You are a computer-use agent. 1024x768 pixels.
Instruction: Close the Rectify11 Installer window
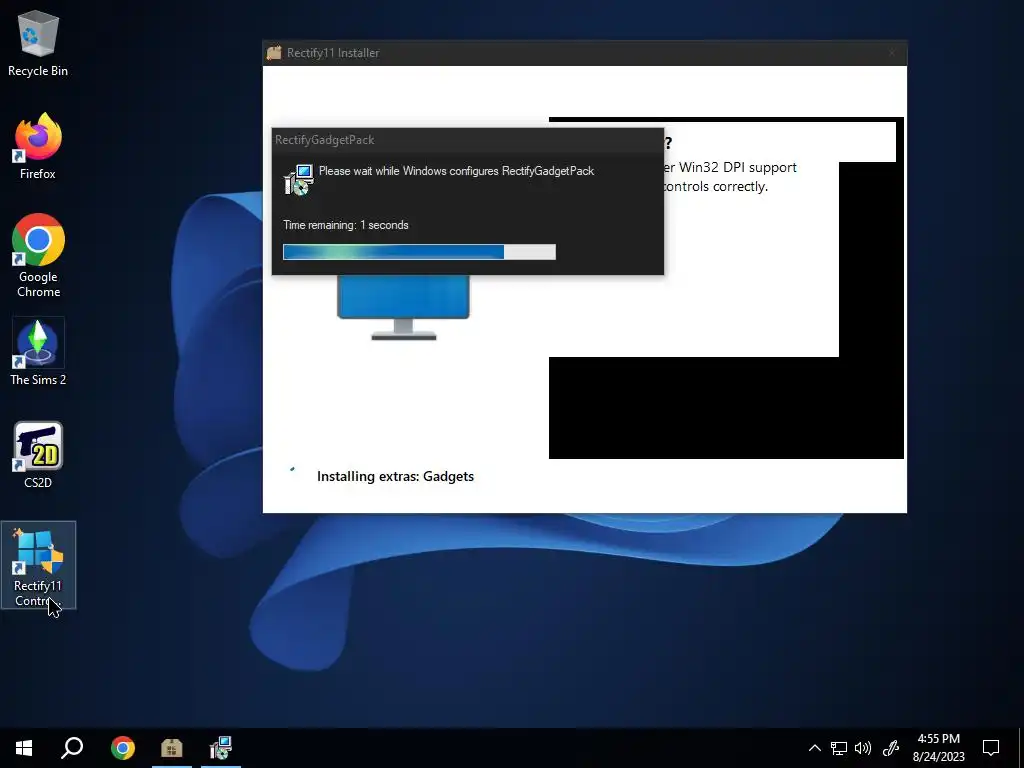pos(891,53)
